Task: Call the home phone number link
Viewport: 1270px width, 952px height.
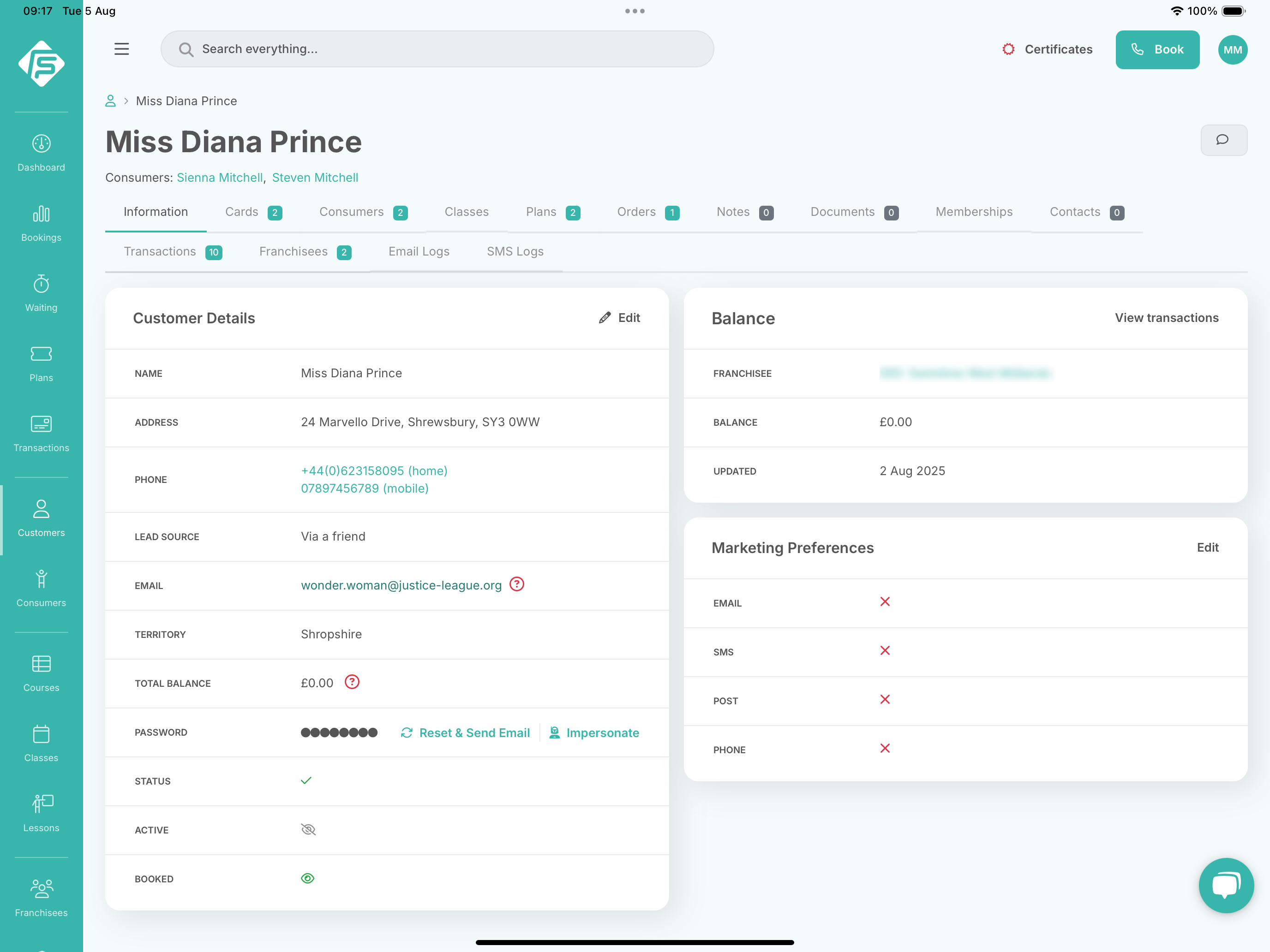Action: click(x=374, y=470)
